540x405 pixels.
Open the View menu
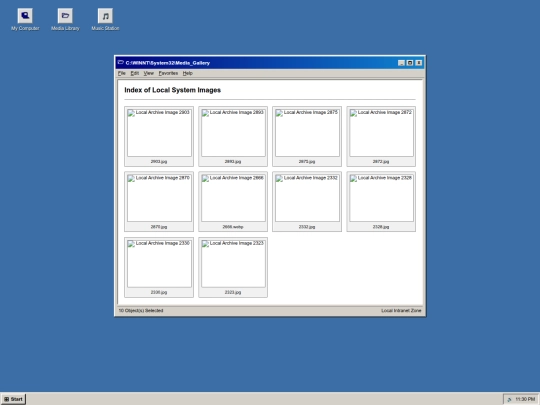coord(149,73)
